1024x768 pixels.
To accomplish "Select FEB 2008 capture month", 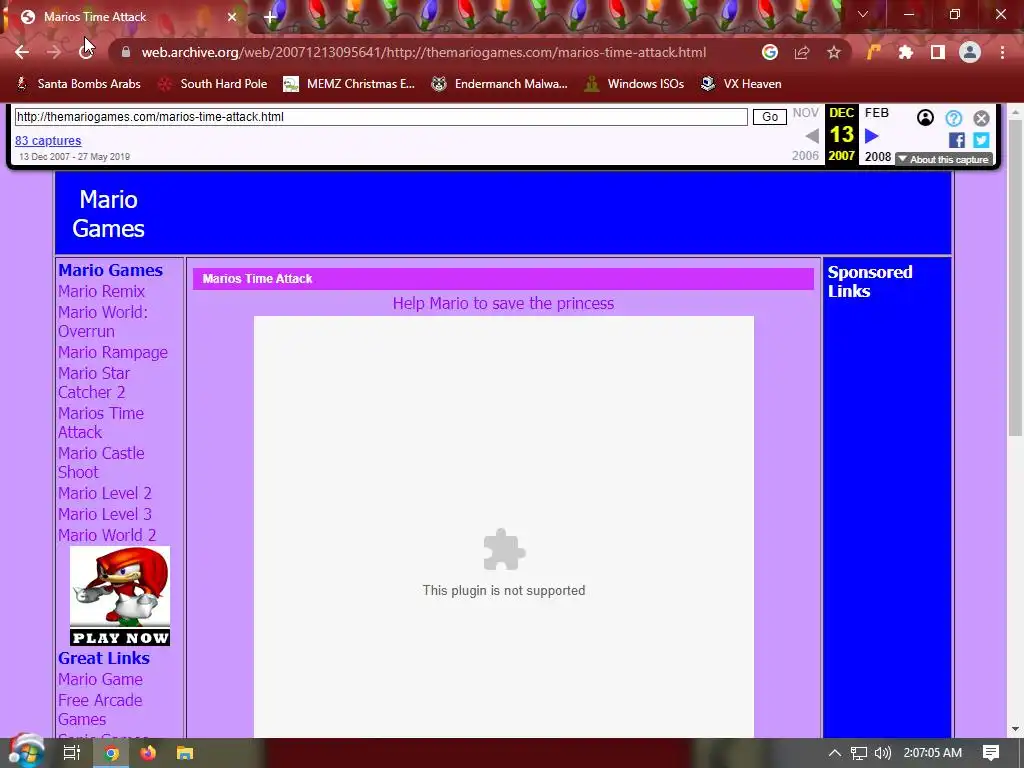I will pos(877,113).
